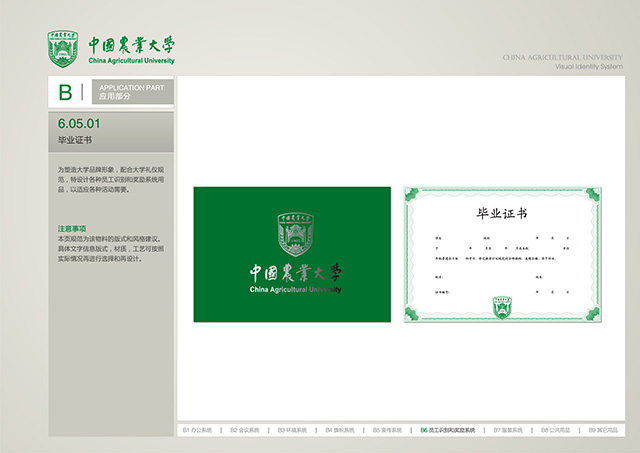Go to the B3 环境系统 tab
The width and height of the screenshot is (640, 453).
[292, 429]
